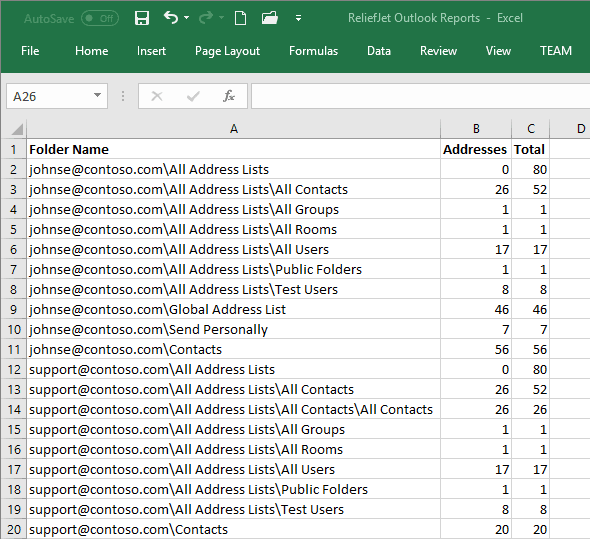Click the Select All corner triangle
This screenshot has width=590, height=539.
(x=17, y=129)
